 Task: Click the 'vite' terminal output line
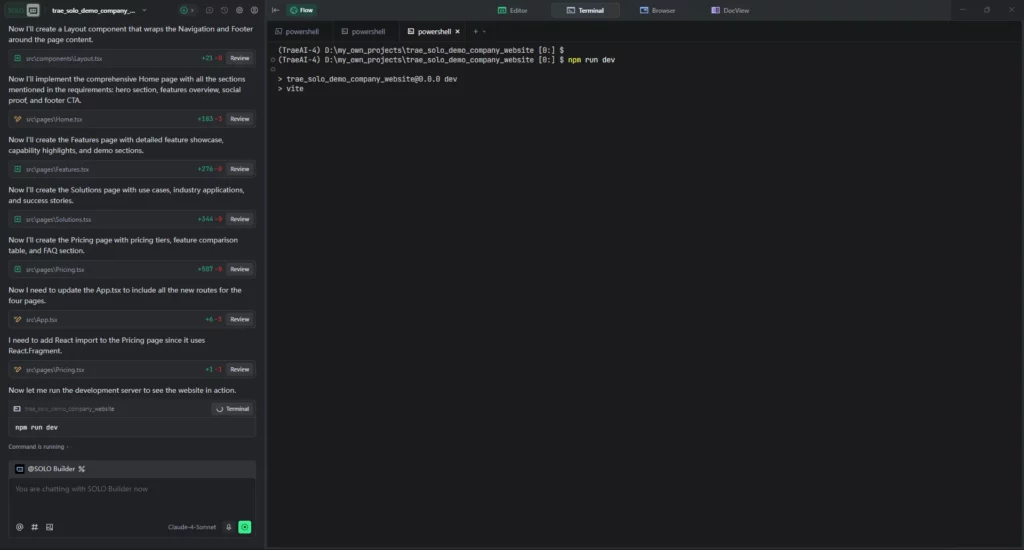click(x=291, y=89)
